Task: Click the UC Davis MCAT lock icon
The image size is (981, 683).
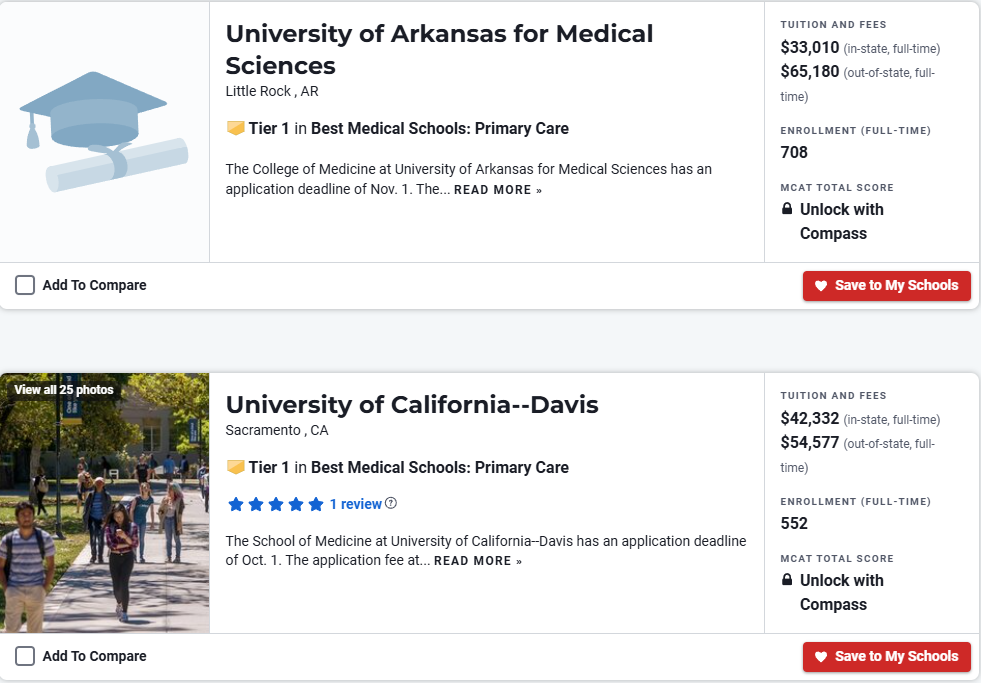Action: coord(787,581)
